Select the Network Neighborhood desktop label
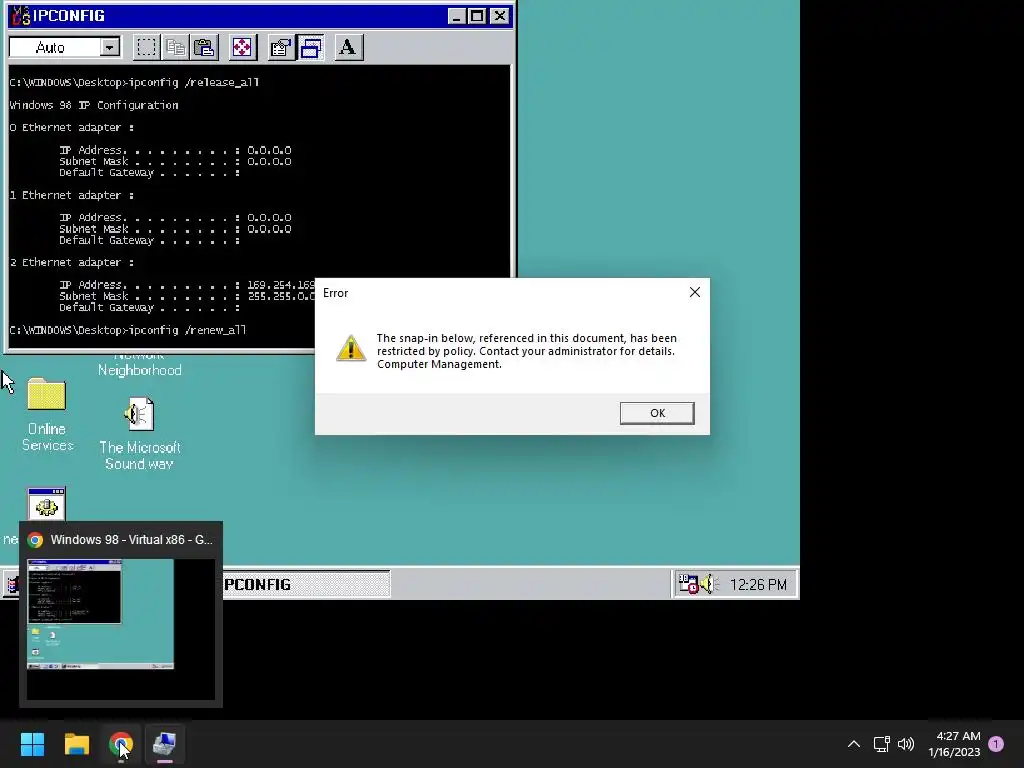Viewport: 1024px width, 768px height. [x=140, y=366]
